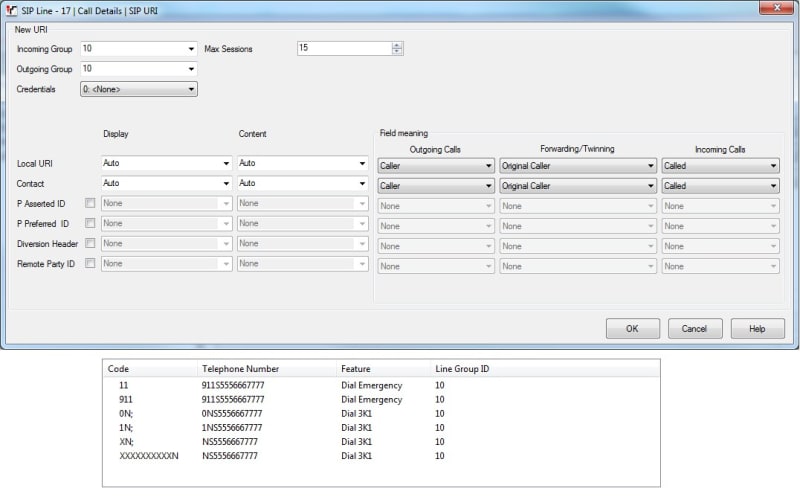
Task: Open Contact Content dropdown
Action: point(303,183)
